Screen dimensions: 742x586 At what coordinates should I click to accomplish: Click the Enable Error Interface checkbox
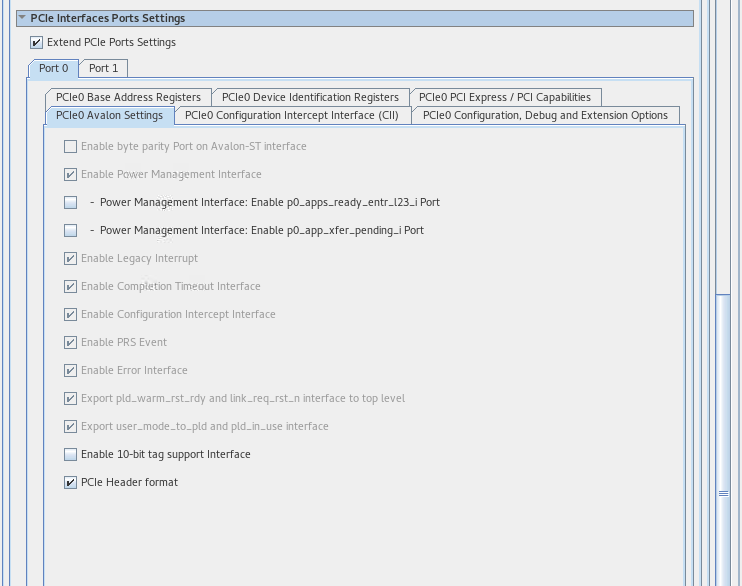point(71,371)
